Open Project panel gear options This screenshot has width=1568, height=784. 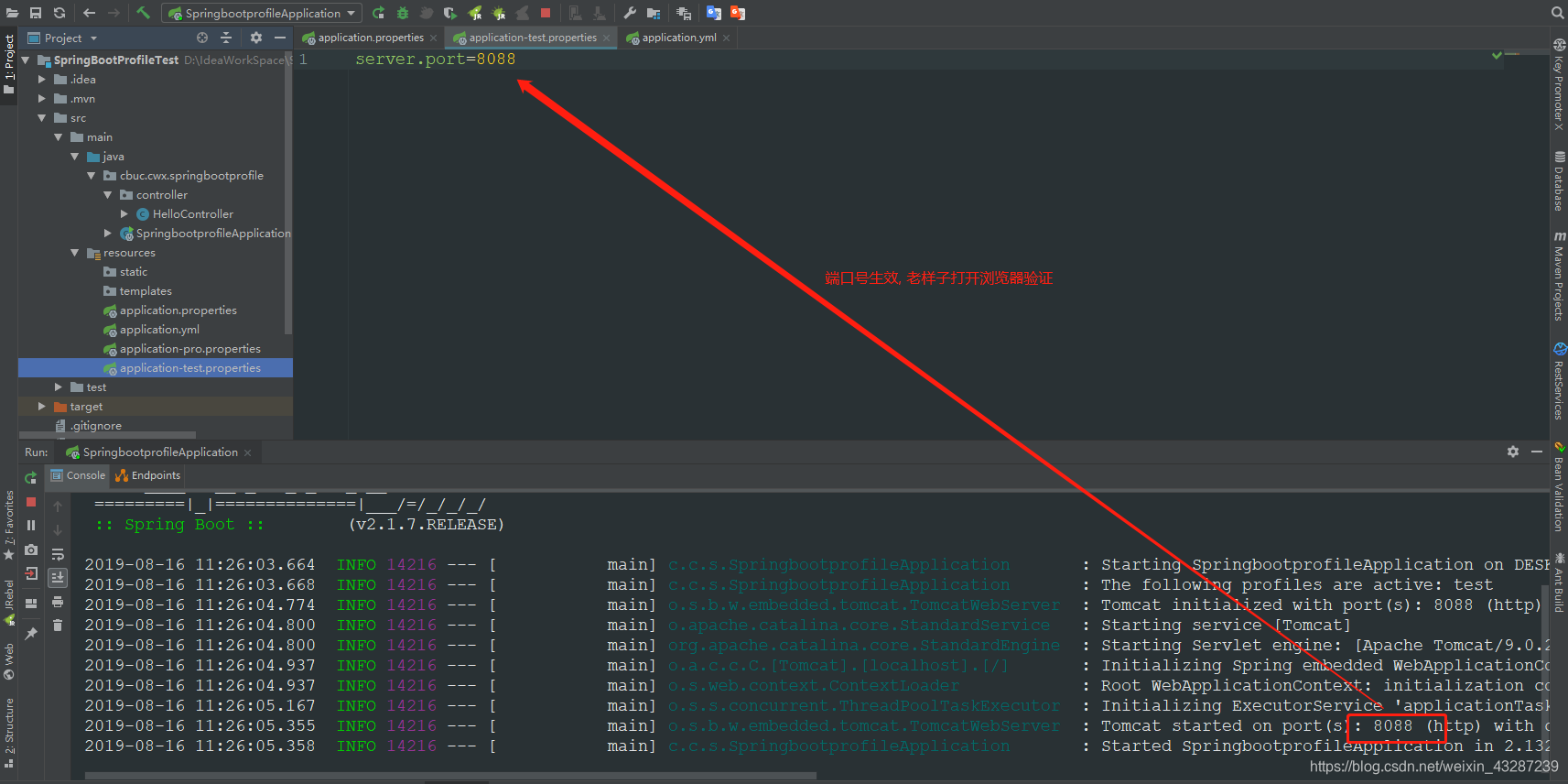click(256, 38)
